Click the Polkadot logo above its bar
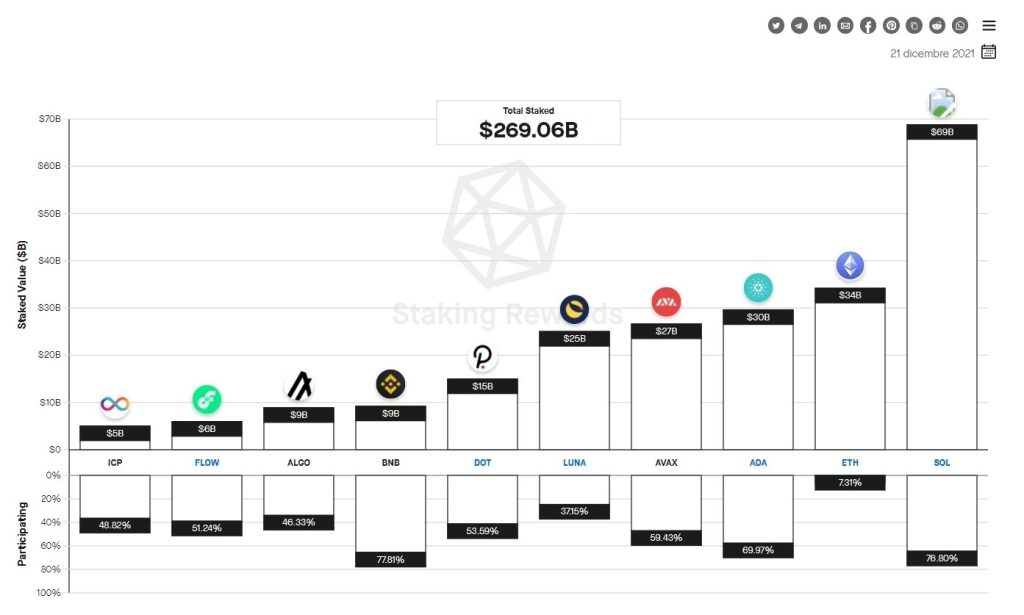The image size is (1024, 615). click(482, 357)
